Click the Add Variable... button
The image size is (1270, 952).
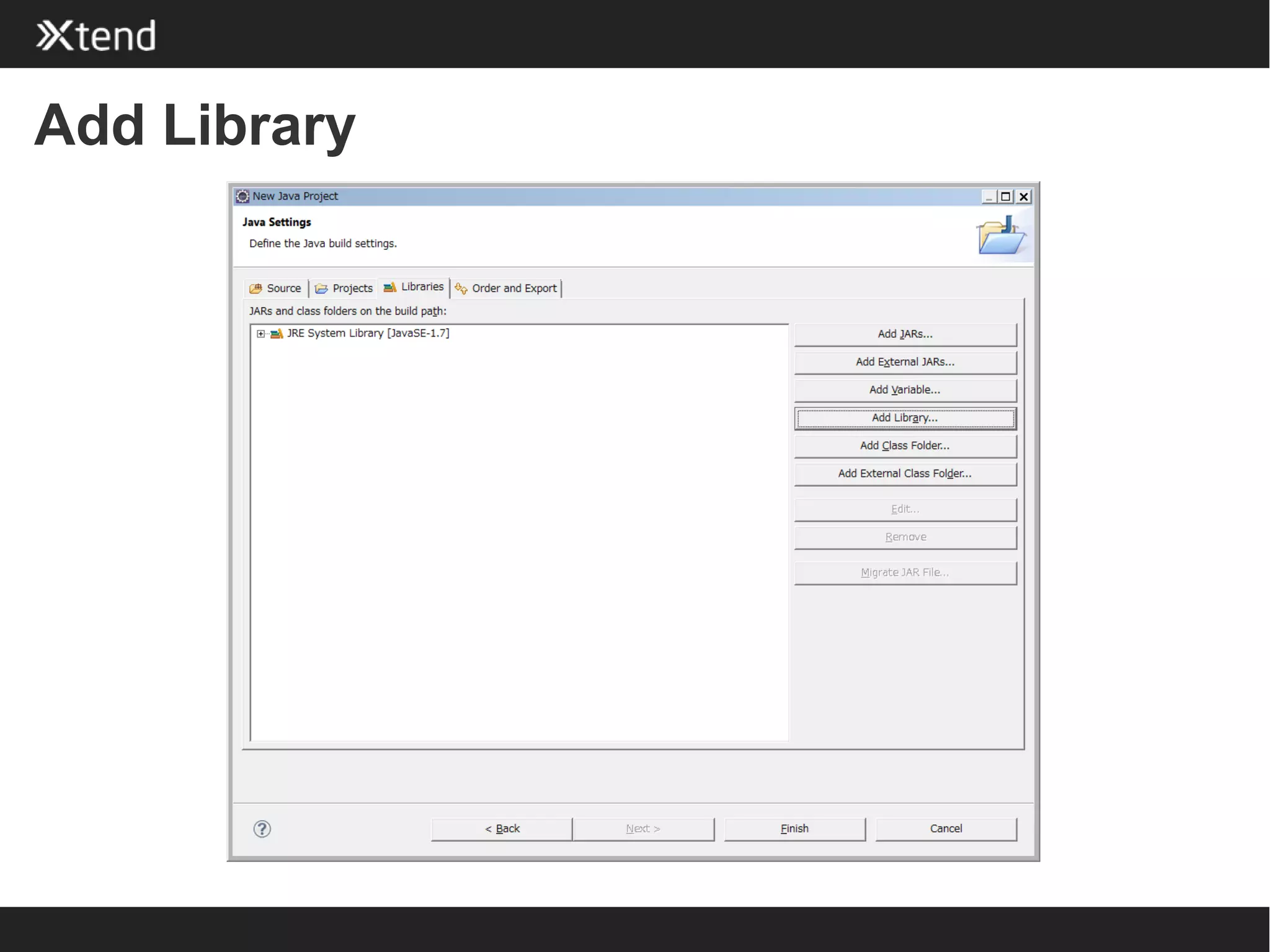pos(905,390)
